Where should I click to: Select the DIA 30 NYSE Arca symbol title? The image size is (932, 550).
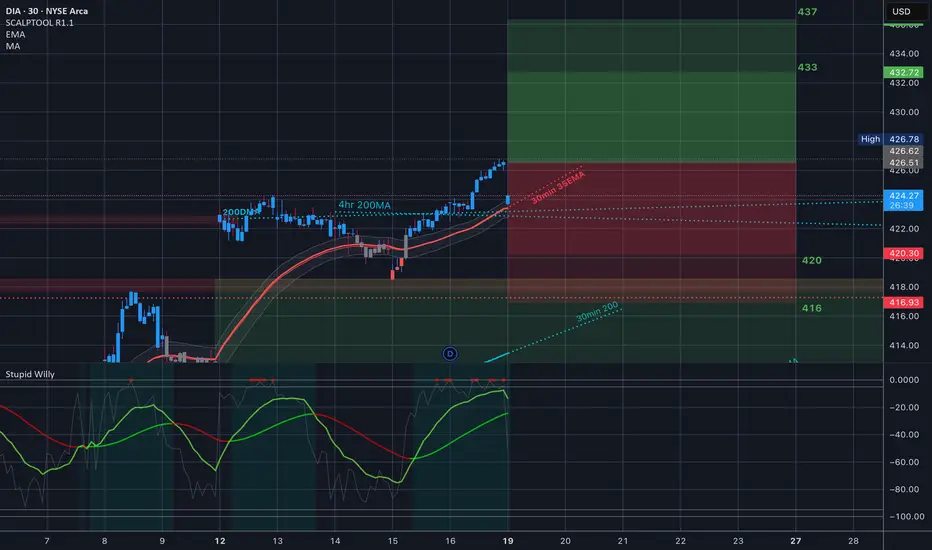[46, 11]
